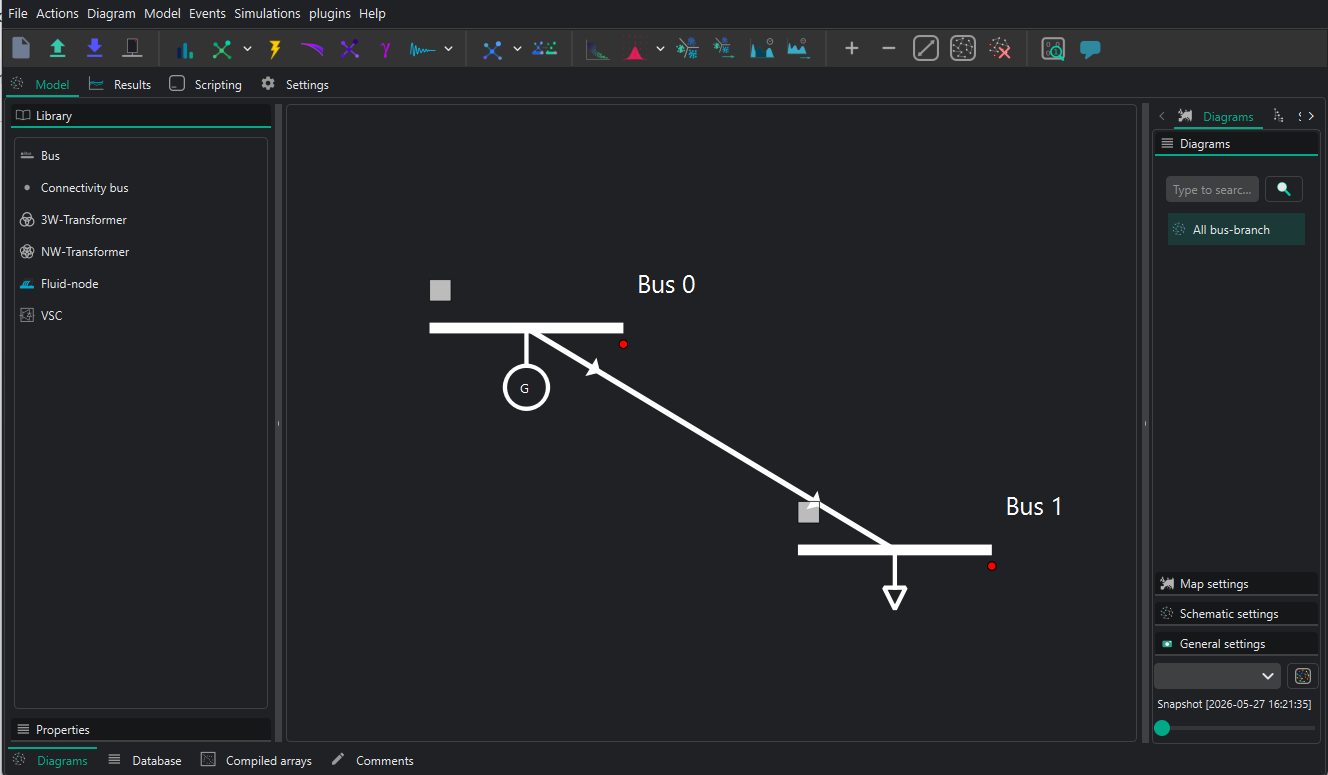
Task: Click the generator G symbol on Bus 0
Action: point(526,387)
